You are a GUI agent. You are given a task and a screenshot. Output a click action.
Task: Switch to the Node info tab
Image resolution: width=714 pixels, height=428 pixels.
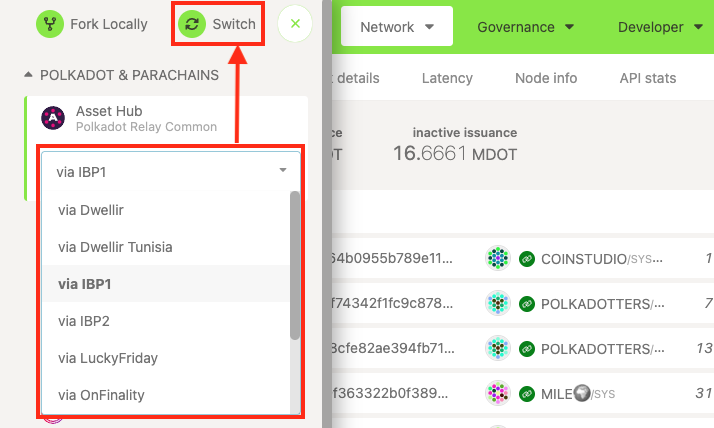(546, 78)
